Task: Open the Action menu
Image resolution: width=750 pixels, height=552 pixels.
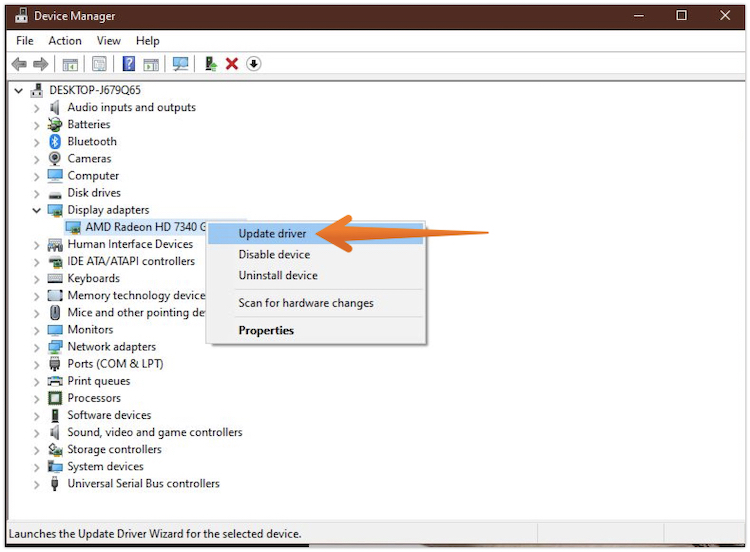Action: pos(65,41)
